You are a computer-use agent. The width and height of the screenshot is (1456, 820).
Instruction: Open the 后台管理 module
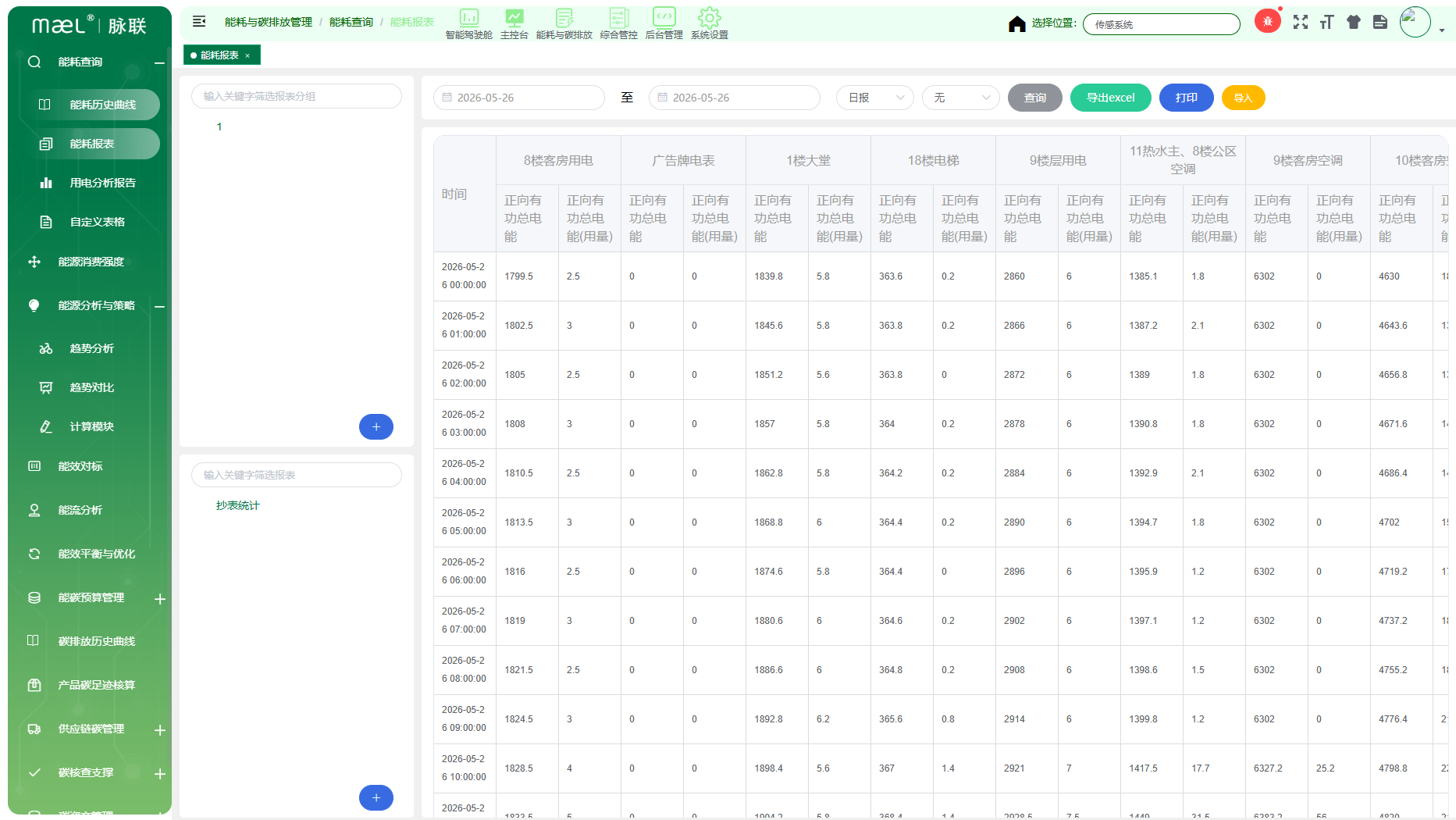point(664,24)
